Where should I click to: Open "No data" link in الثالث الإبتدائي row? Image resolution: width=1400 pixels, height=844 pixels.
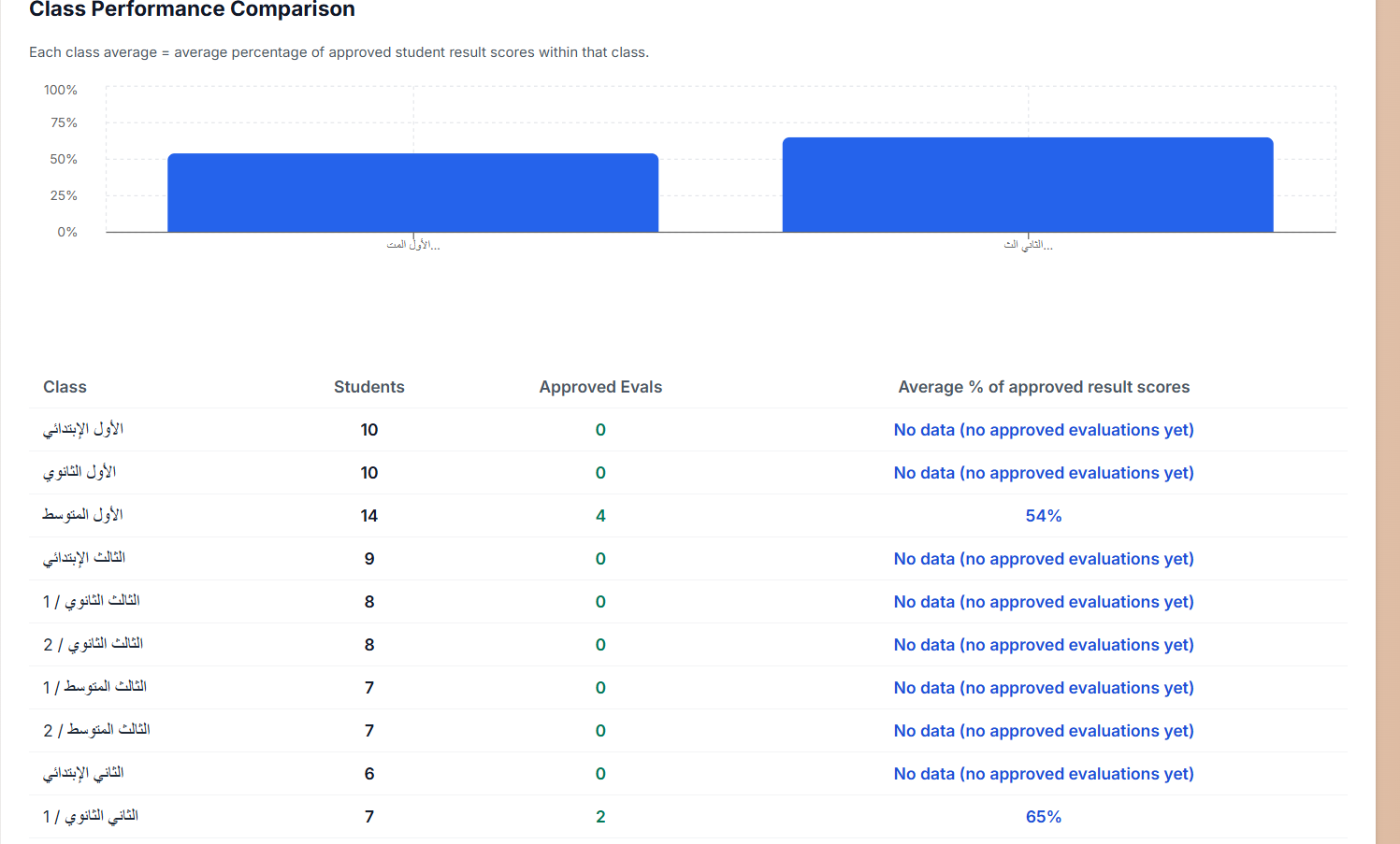tap(1043, 558)
